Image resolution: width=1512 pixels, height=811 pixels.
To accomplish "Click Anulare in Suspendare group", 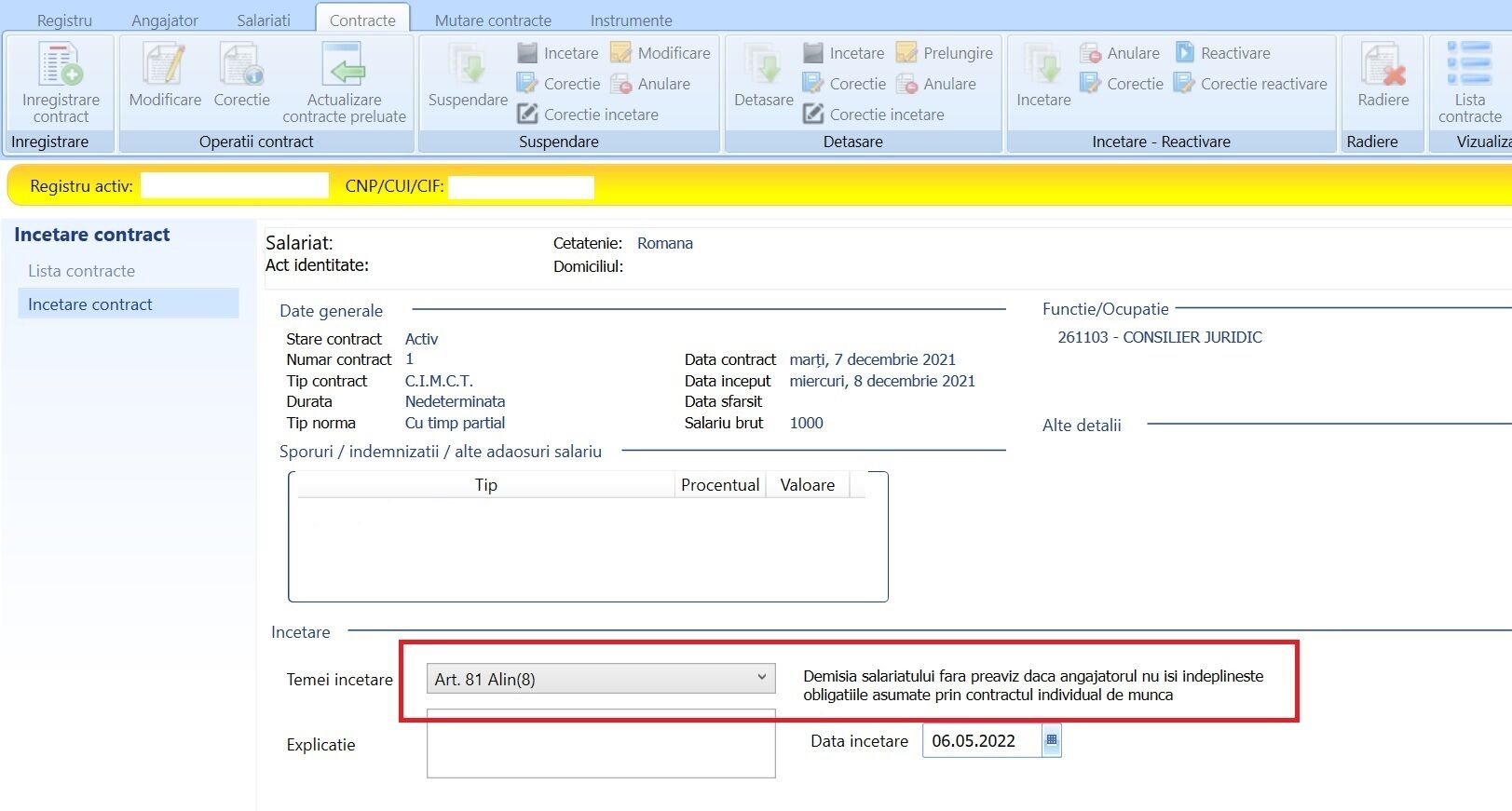I will point(650,84).
